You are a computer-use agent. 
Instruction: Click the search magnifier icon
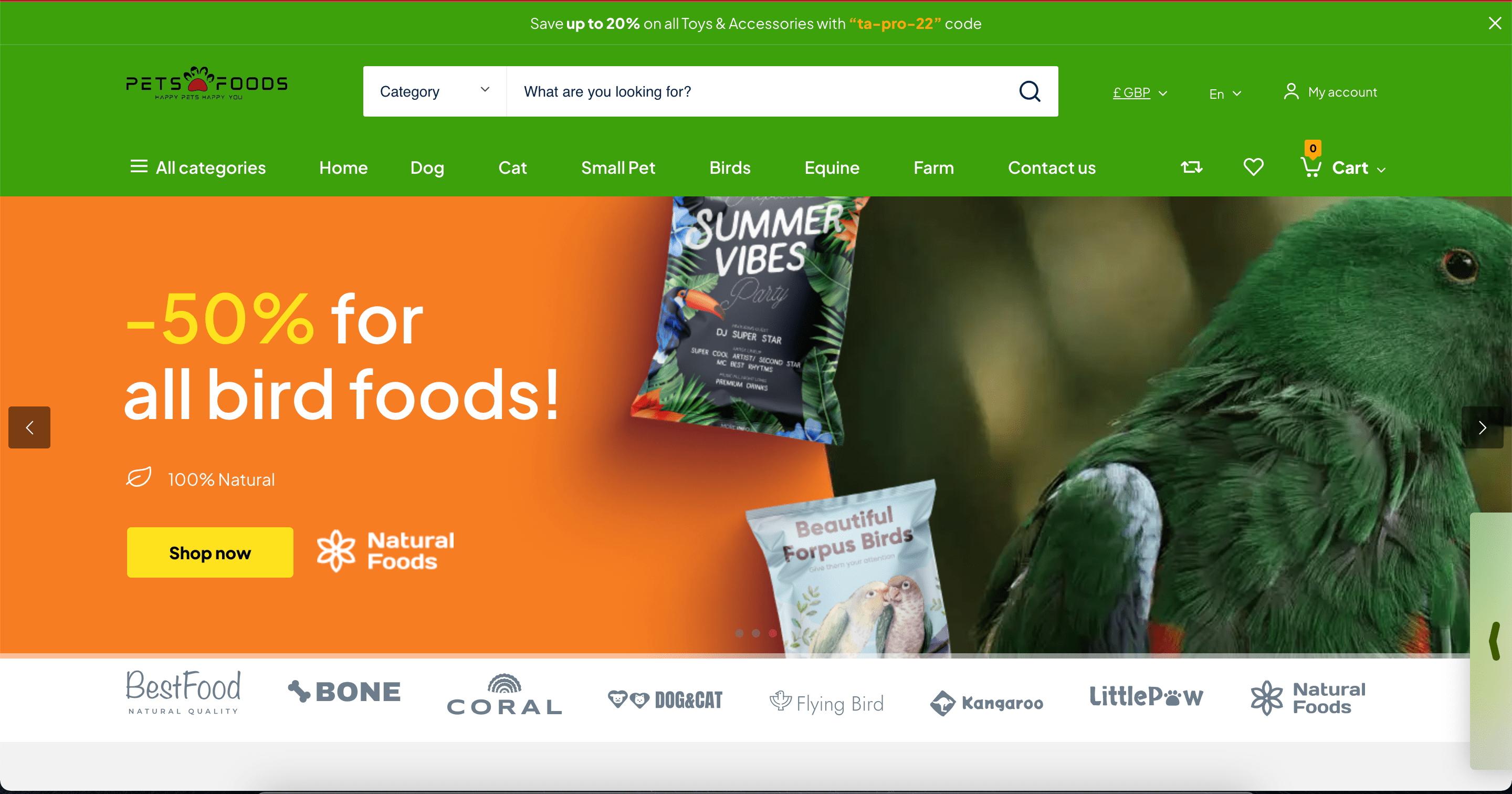point(1030,91)
